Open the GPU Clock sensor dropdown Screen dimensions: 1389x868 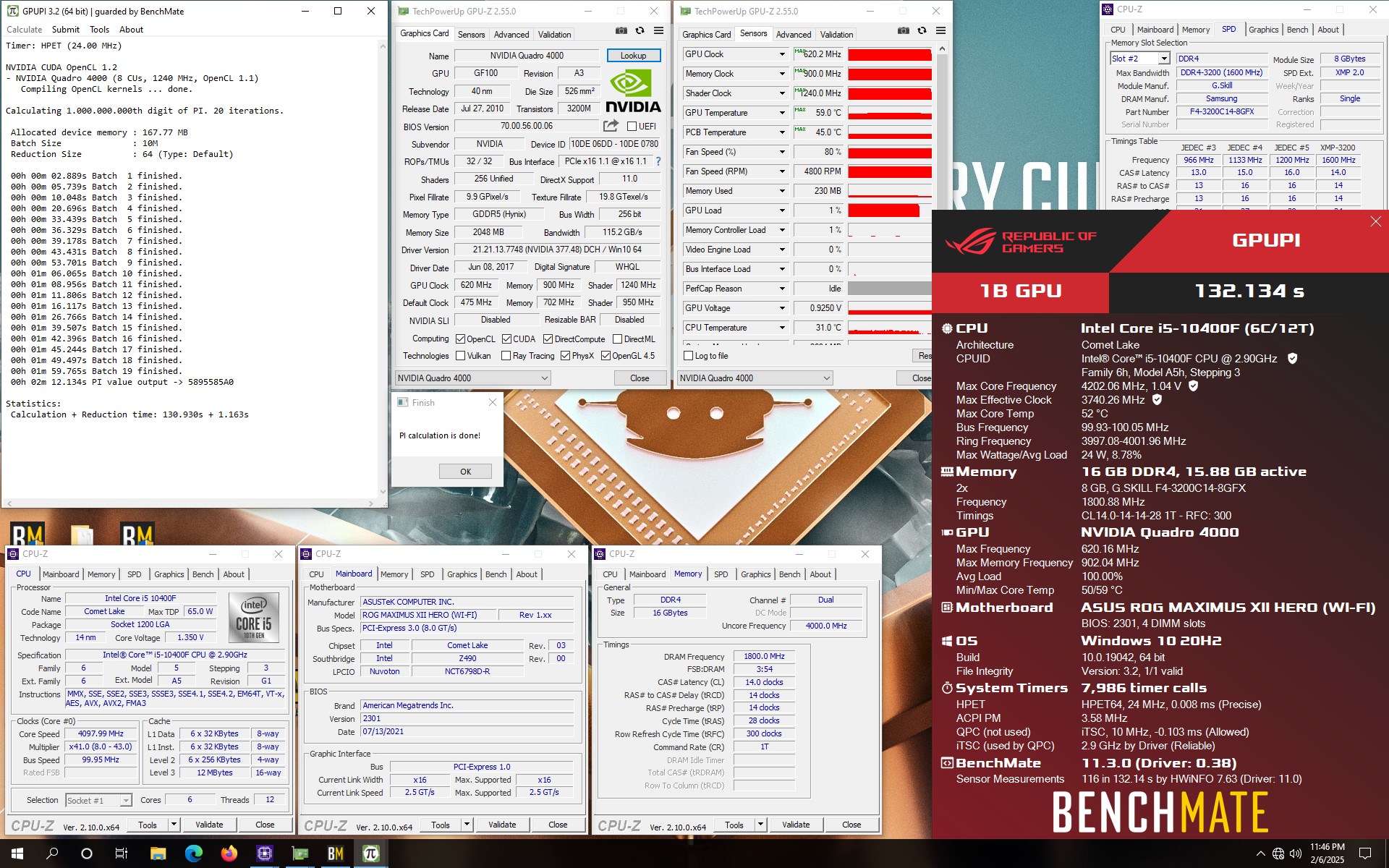coord(782,54)
